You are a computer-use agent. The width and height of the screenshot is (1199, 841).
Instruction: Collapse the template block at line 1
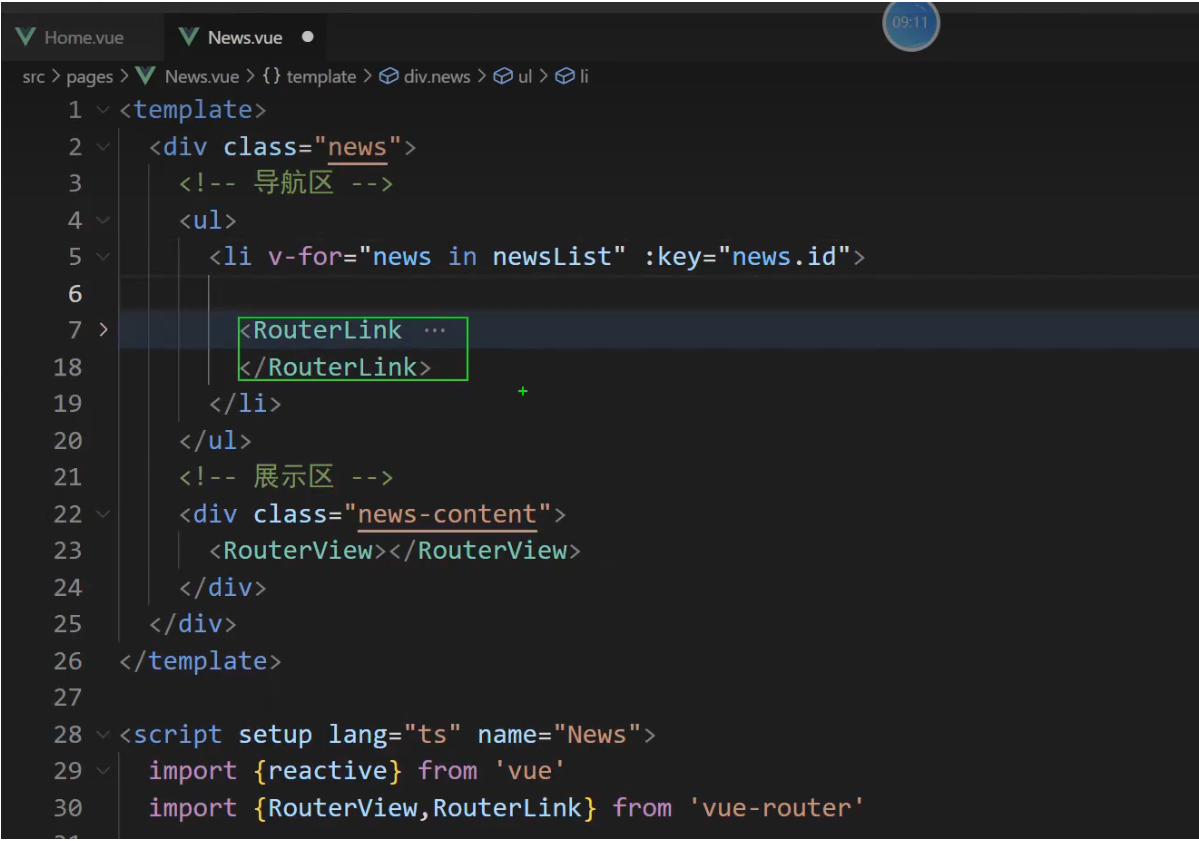[102, 110]
